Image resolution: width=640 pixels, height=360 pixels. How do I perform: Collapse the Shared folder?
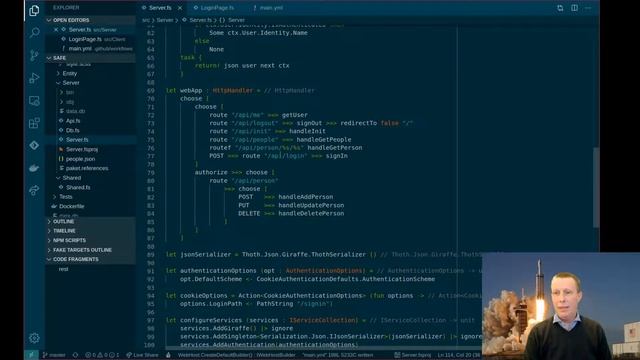coord(71,178)
